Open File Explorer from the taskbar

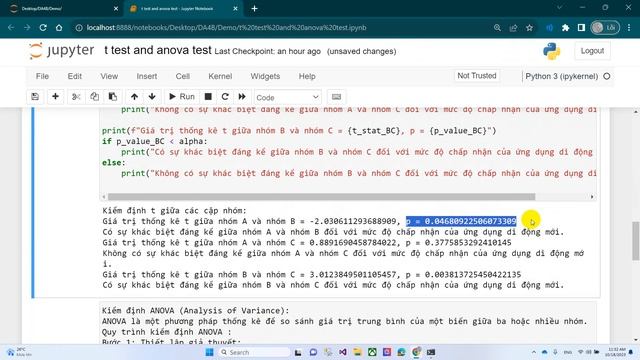click(358, 352)
